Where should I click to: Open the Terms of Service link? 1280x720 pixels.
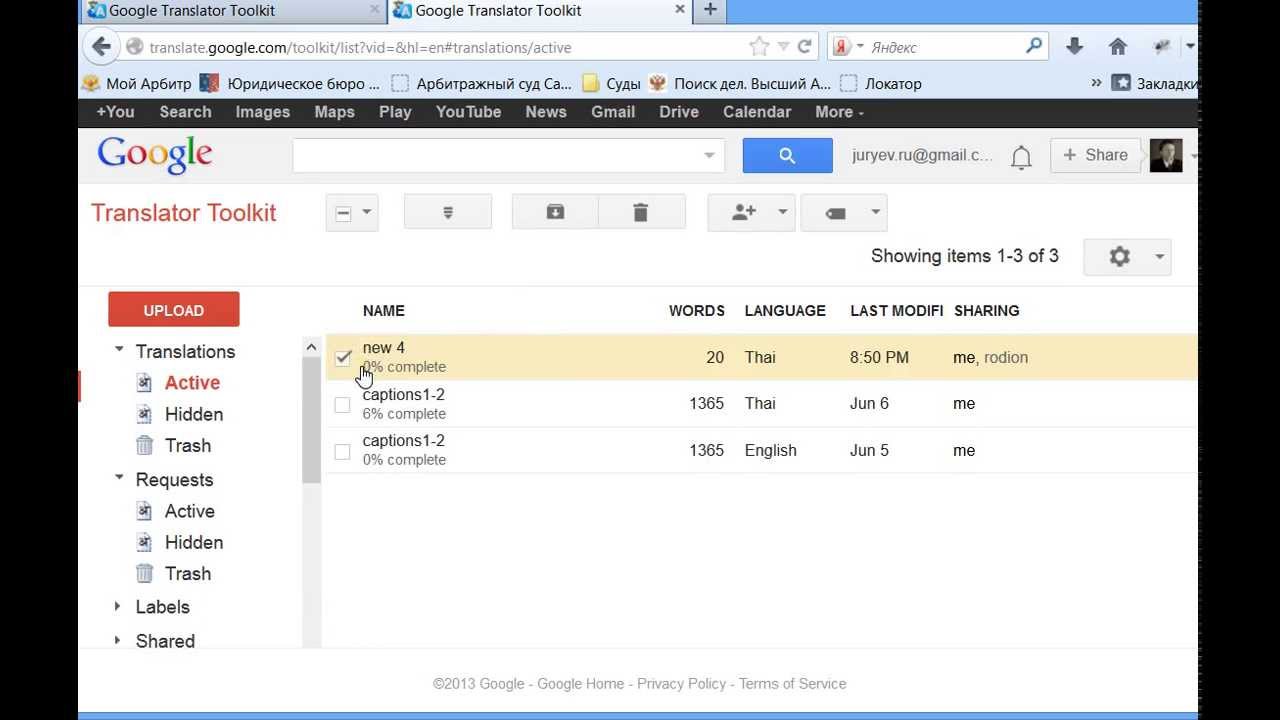point(792,684)
